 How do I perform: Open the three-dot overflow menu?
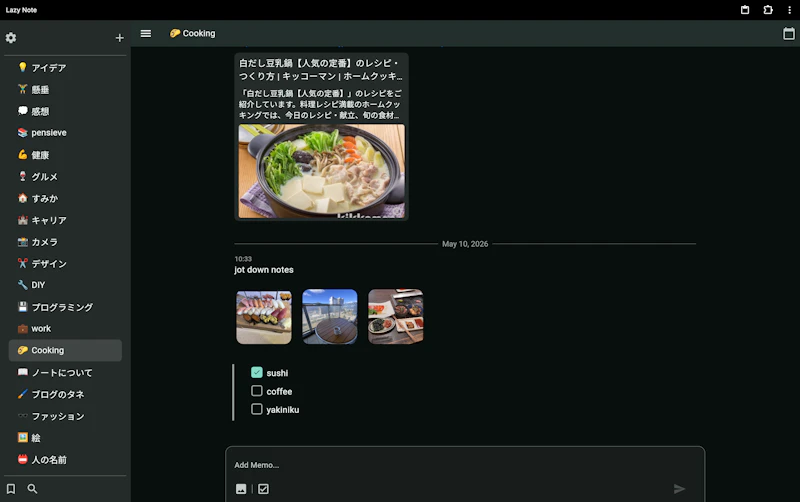789,10
